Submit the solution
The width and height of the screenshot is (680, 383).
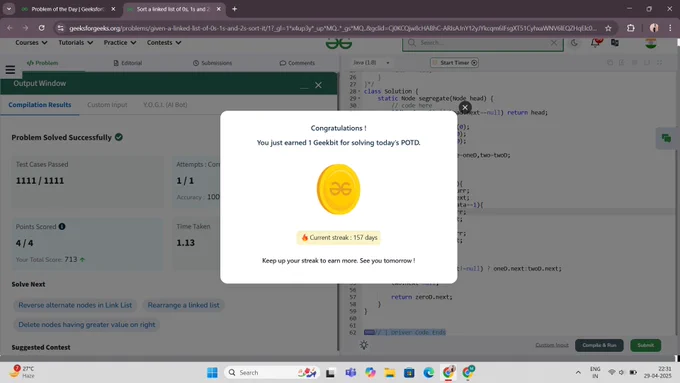pyautogui.click(x=645, y=345)
